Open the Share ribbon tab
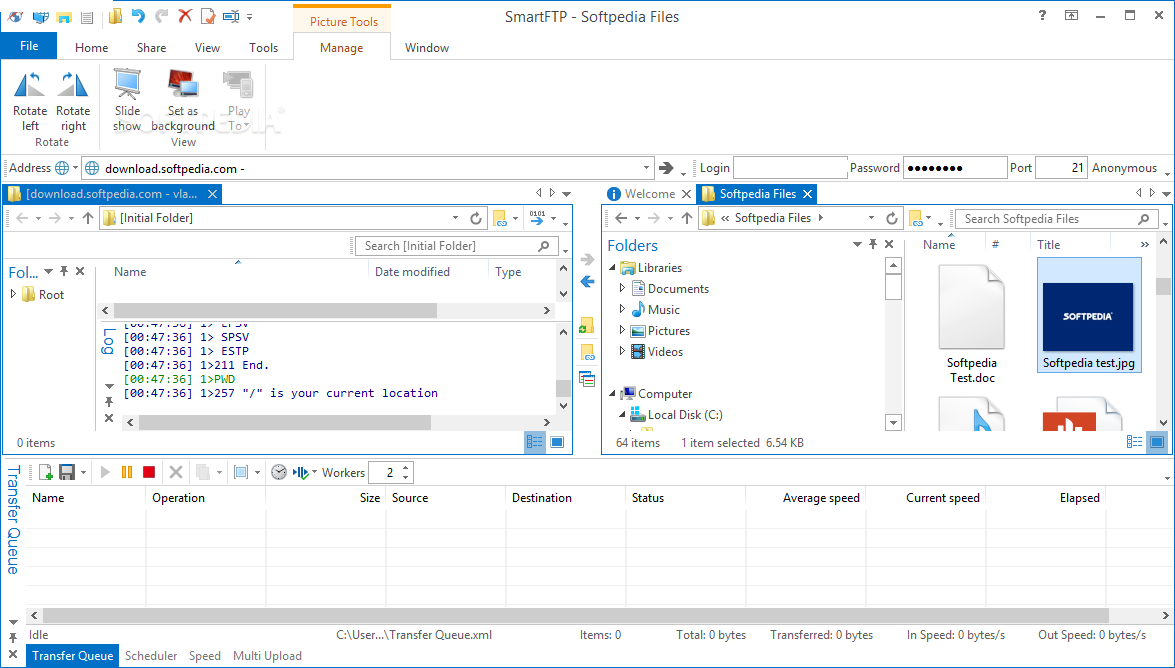The height and width of the screenshot is (668, 1175). (151, 47)
